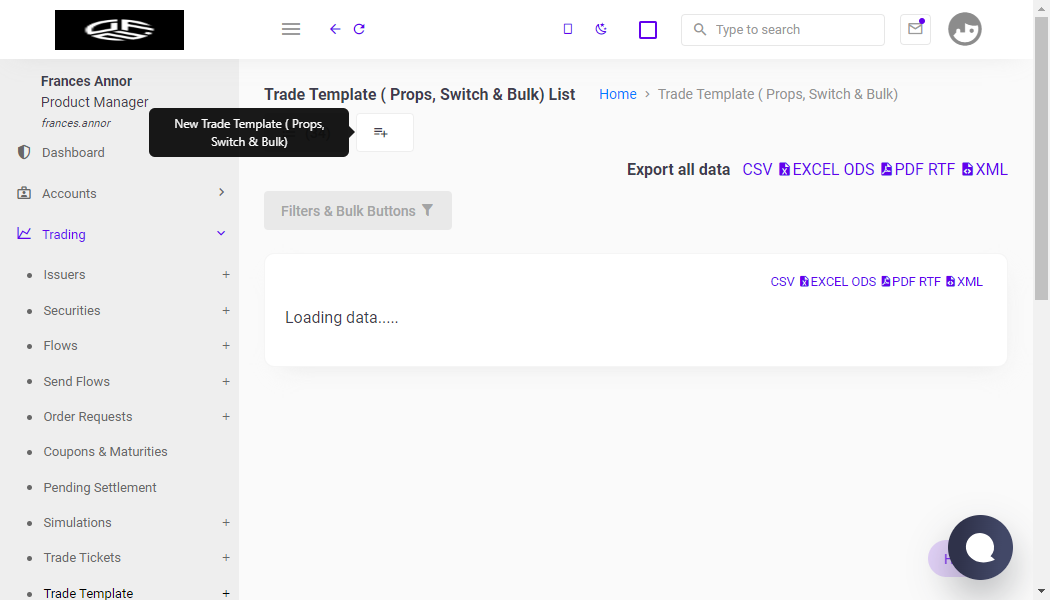Open Order Requests submenu item
Screen dimensions: 1050x600
click(88, 417)
